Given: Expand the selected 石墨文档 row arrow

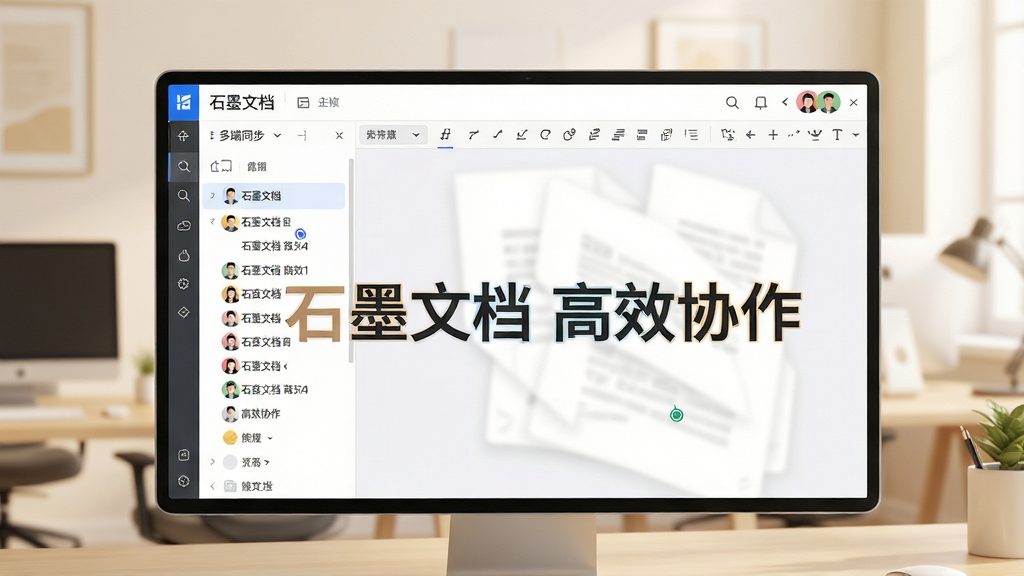Looking at the screenshot, I should click(x=212, y=195).
